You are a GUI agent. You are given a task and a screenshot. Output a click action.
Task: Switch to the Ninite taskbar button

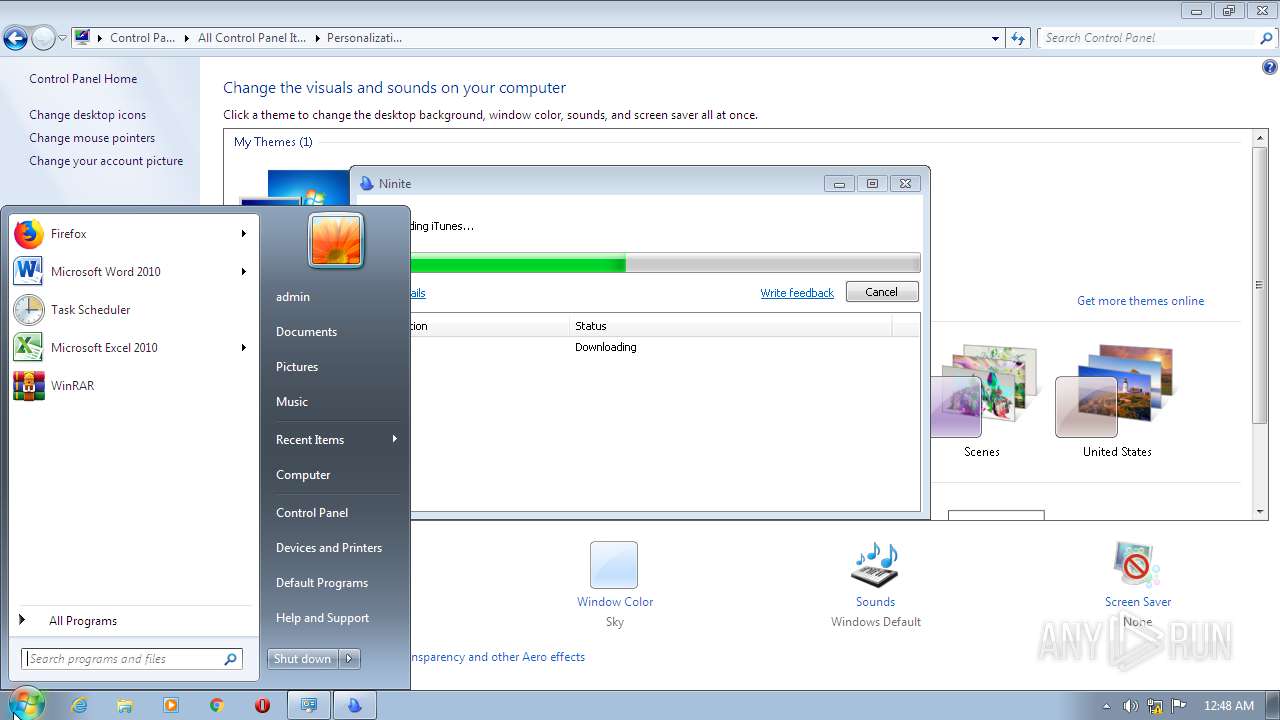pyautogui.click(x=354, y=705)
